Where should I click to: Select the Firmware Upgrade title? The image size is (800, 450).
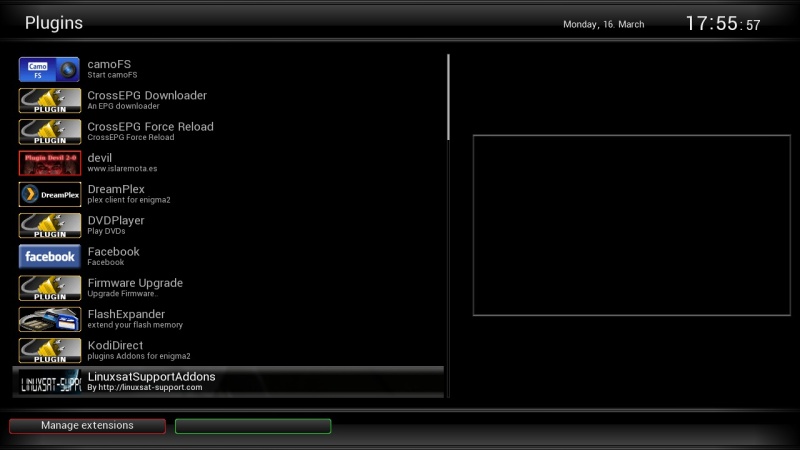pyautogui.click(x=135, y=283)
